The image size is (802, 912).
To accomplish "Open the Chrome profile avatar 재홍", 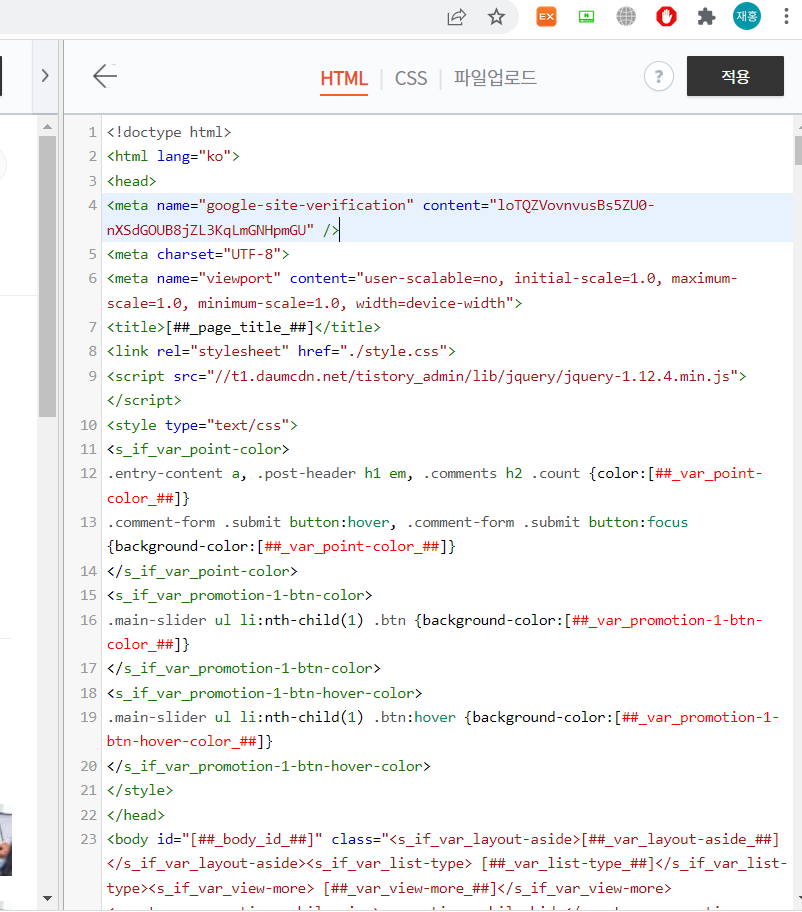I will [x=746, y=16].
